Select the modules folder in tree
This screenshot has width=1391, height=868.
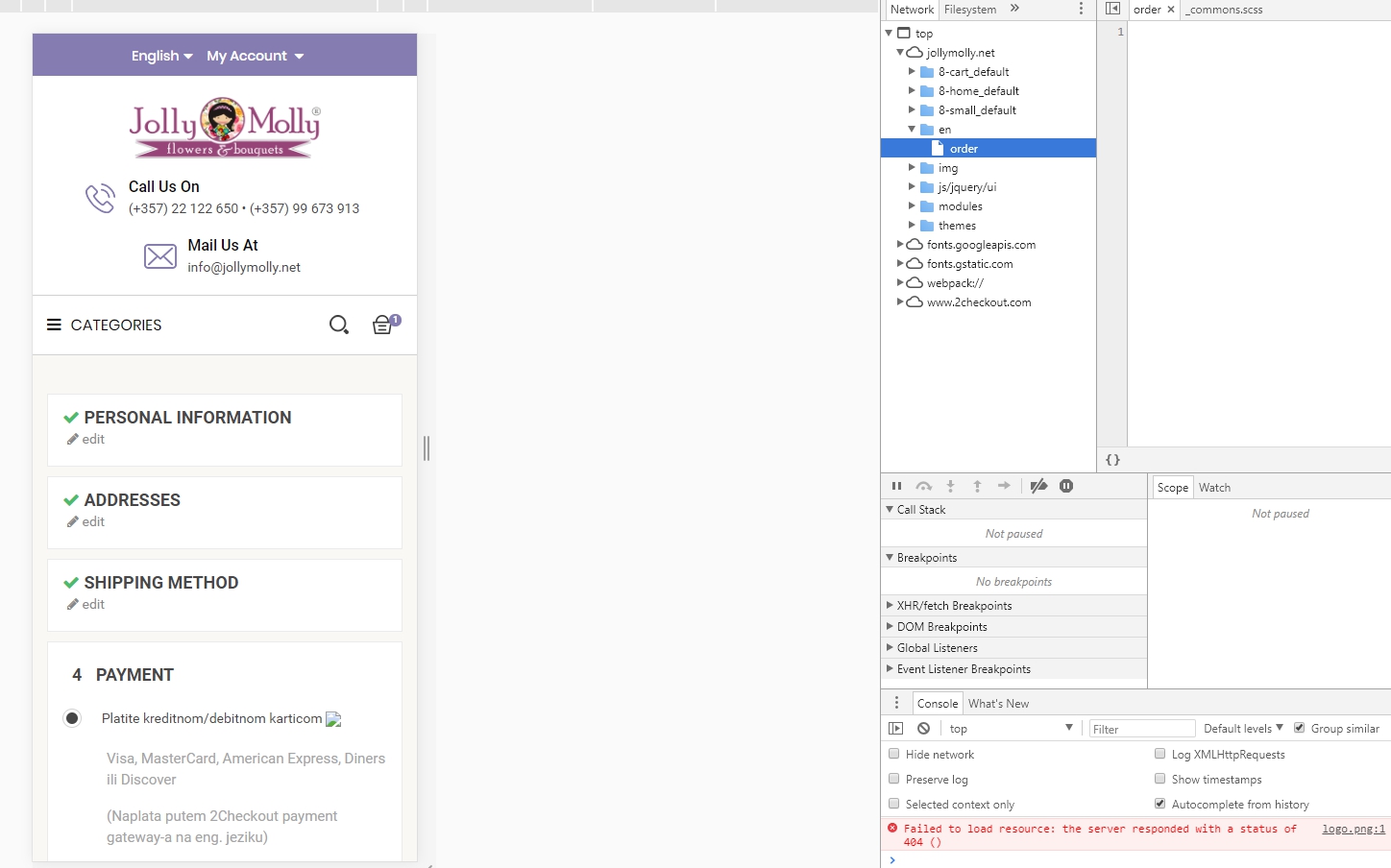[960, 206]
